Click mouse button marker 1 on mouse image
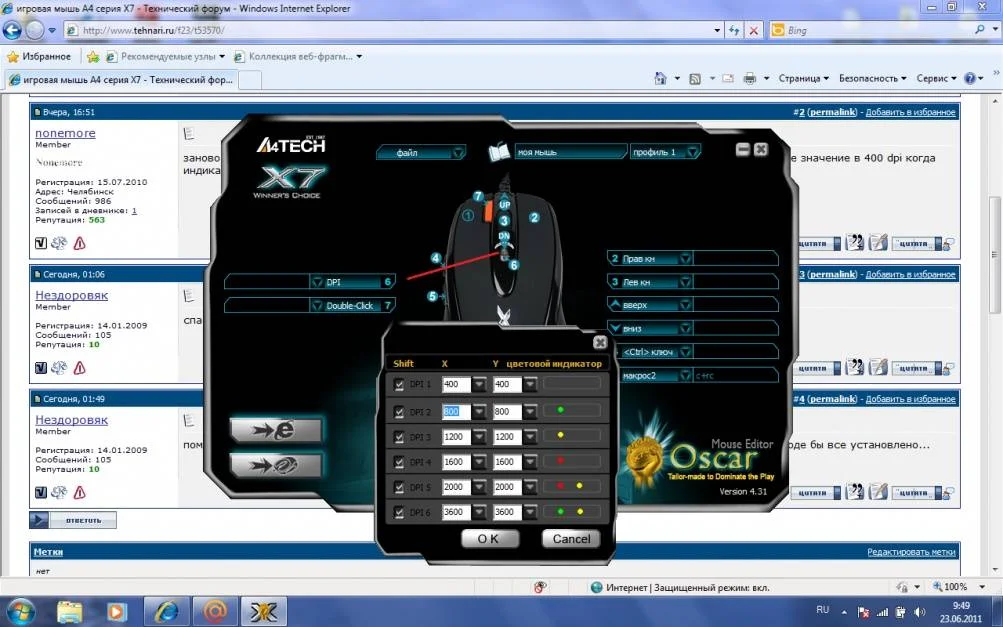 (x=468, y=216)
